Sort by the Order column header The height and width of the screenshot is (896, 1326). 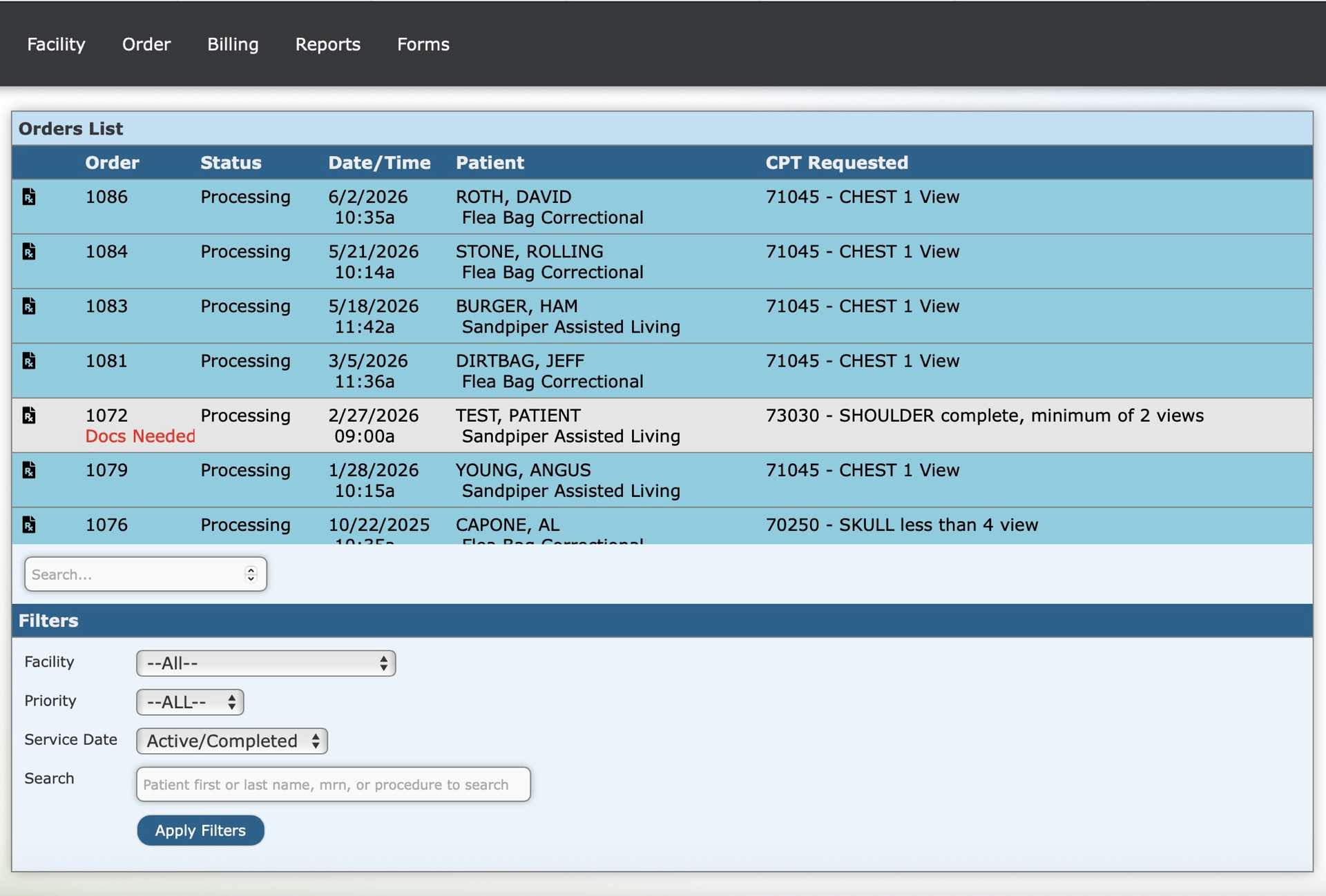point(112,163)
